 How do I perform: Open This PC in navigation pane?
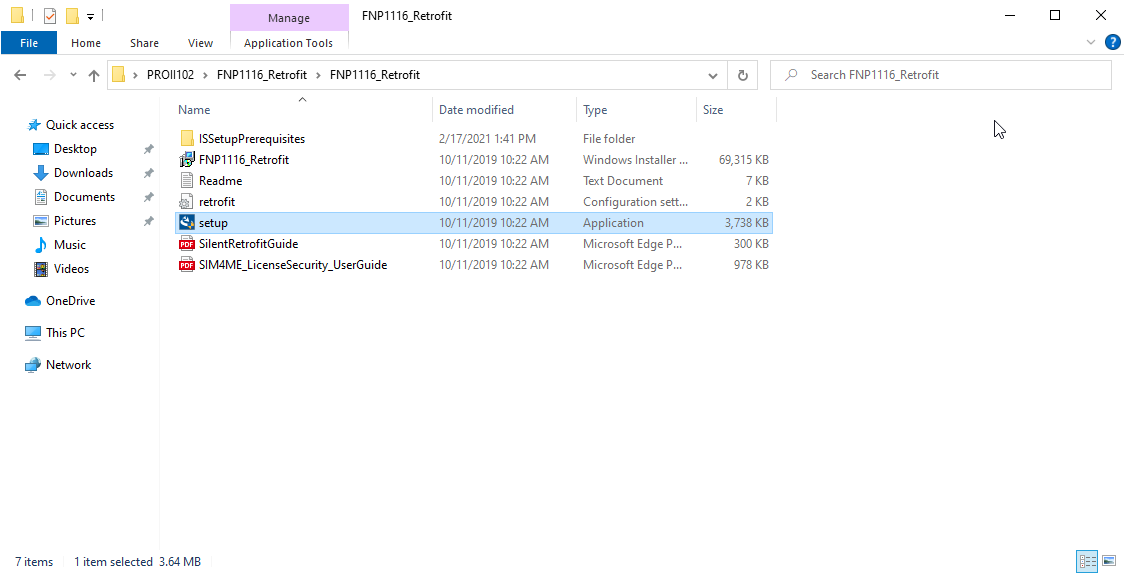pyautogui.click(x=65, y=333)
